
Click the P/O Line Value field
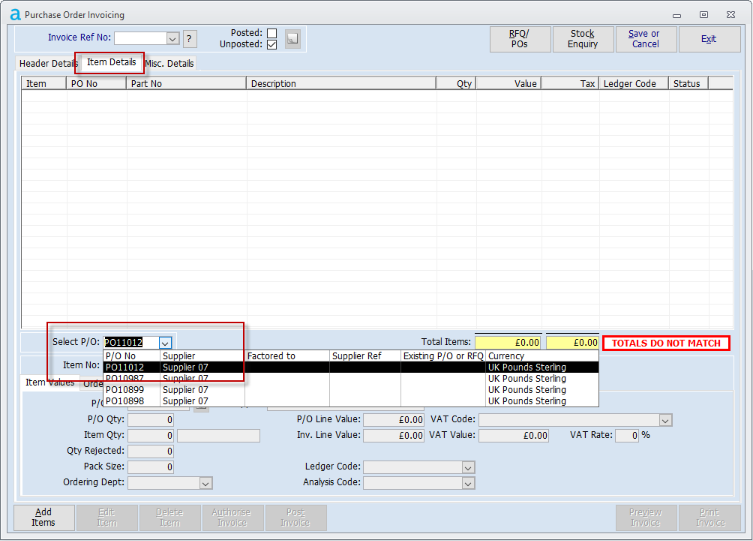click(x=394, y=420)
